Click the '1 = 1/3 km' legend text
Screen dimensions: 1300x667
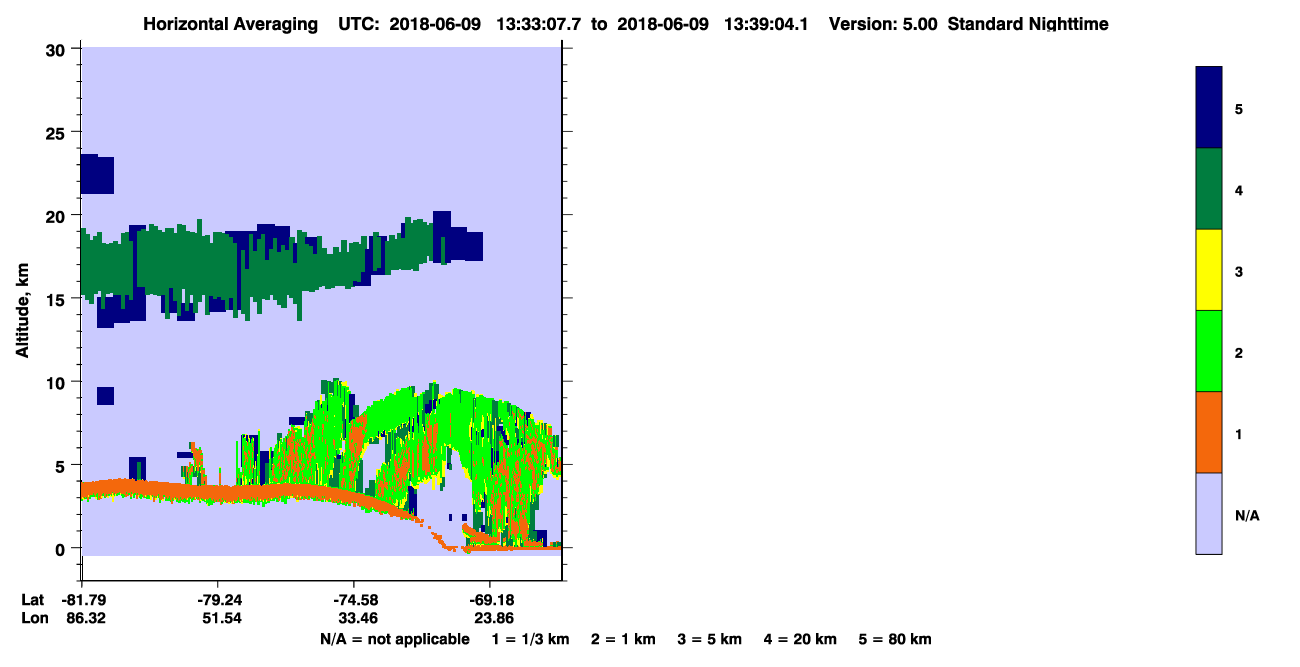[531, 639]
